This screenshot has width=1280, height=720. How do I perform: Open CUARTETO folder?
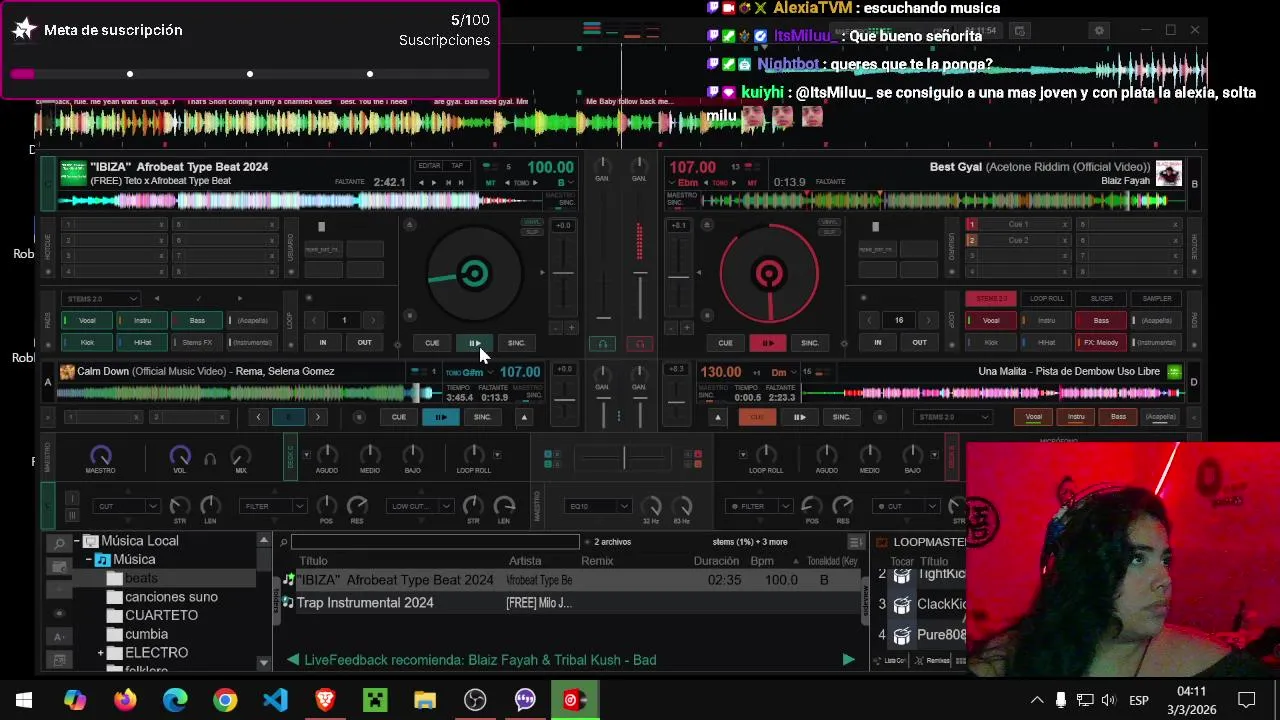point(161,615)
